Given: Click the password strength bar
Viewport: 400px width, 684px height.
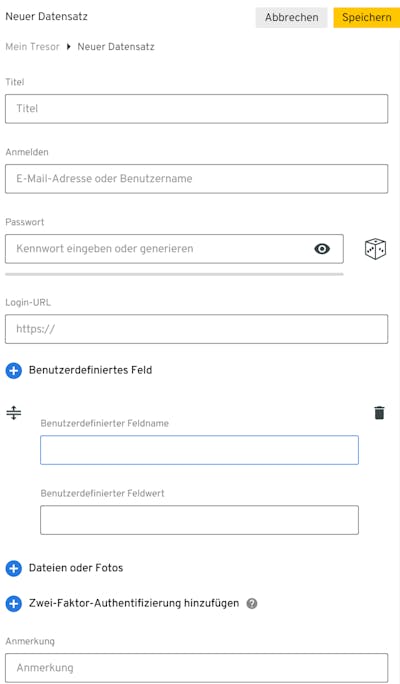Looking at the screenshot, I should pos(174,274).
